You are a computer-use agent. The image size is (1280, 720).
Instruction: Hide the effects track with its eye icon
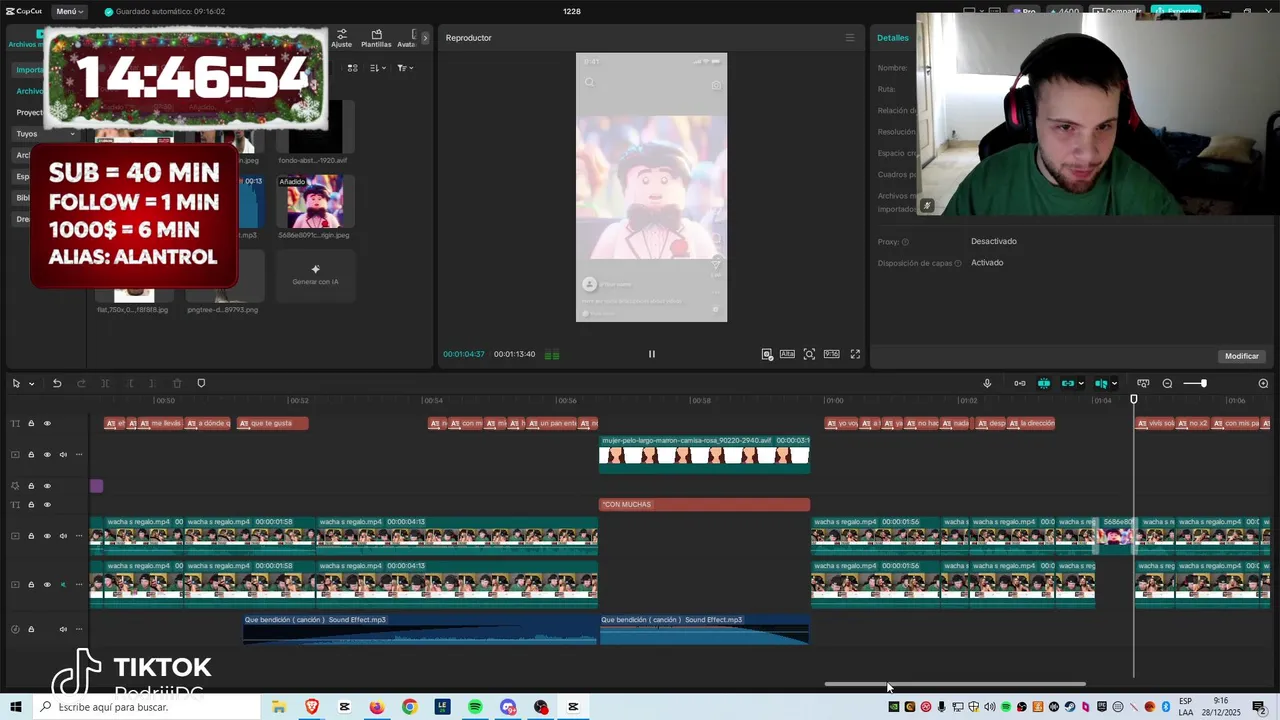click(x=47, y=486)
